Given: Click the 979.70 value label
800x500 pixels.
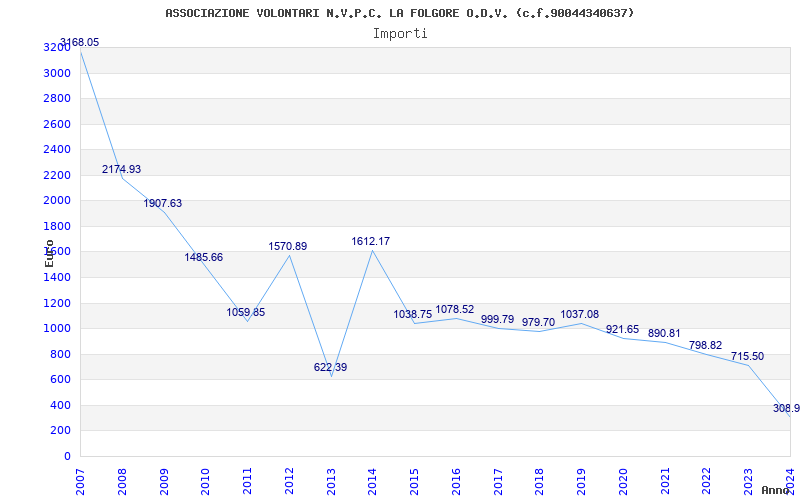Looking at the screenshot, I should [538, 322].
